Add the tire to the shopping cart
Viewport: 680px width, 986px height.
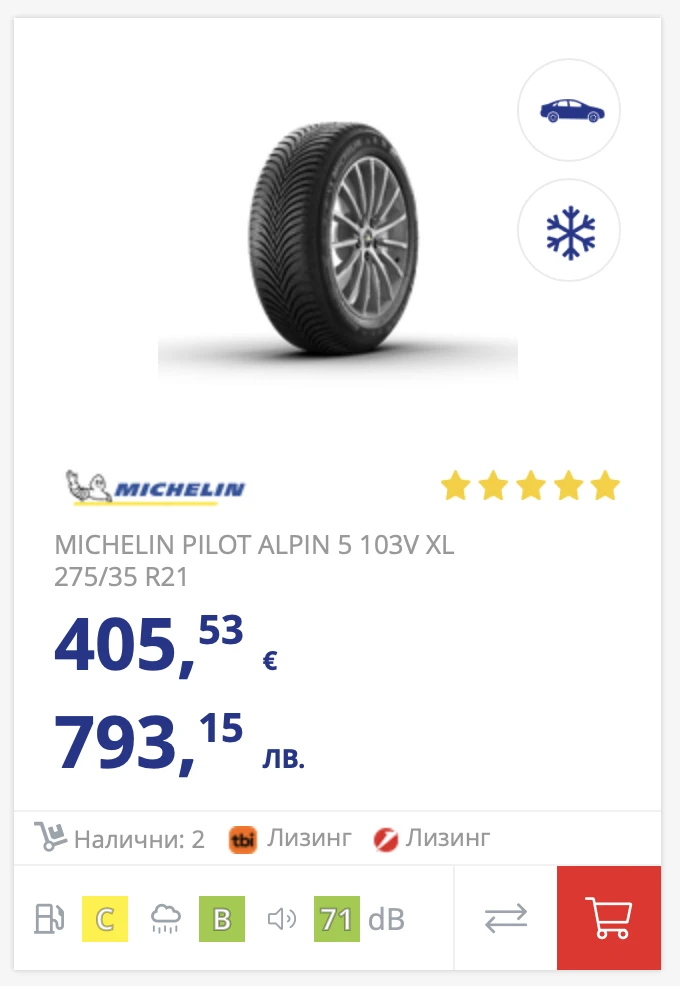608,917
